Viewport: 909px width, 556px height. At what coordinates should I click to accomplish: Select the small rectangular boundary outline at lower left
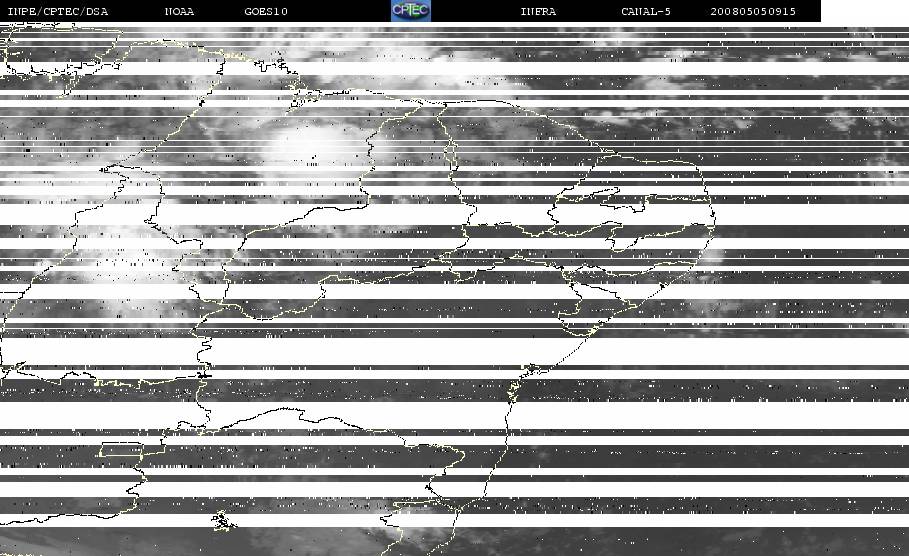121,449
